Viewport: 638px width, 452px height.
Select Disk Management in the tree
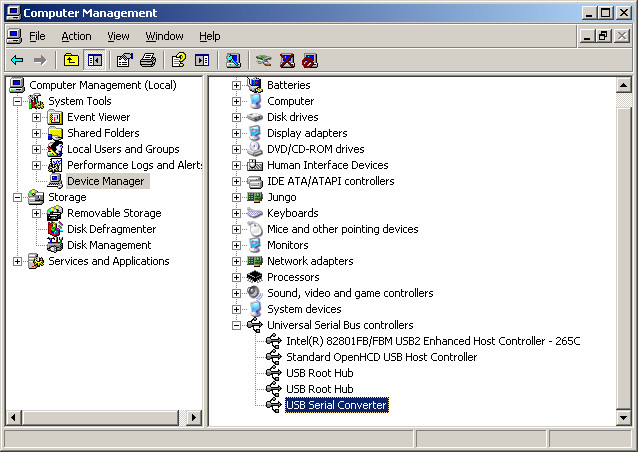(109, 245)
